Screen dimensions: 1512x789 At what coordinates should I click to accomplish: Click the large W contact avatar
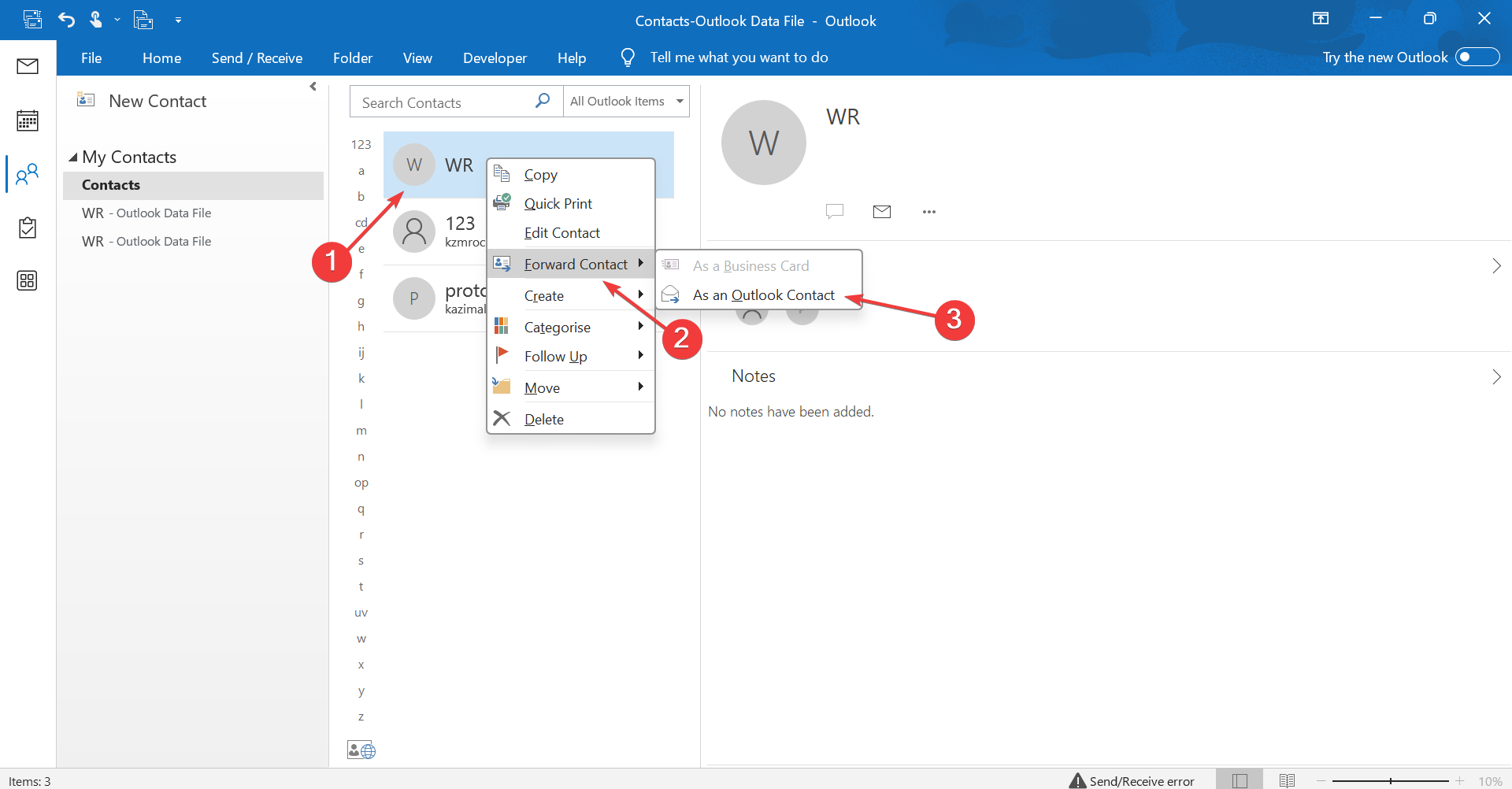click(x=764, y=143)
